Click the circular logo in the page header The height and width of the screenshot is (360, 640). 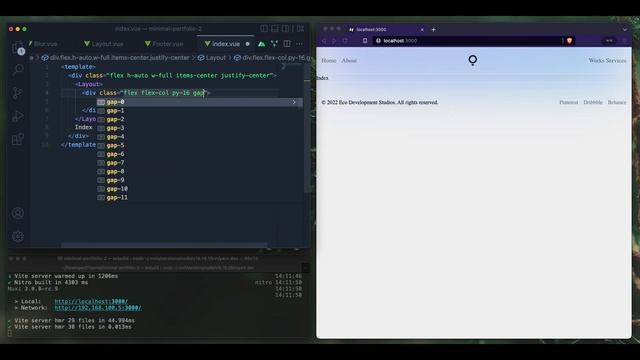[473, 60]
